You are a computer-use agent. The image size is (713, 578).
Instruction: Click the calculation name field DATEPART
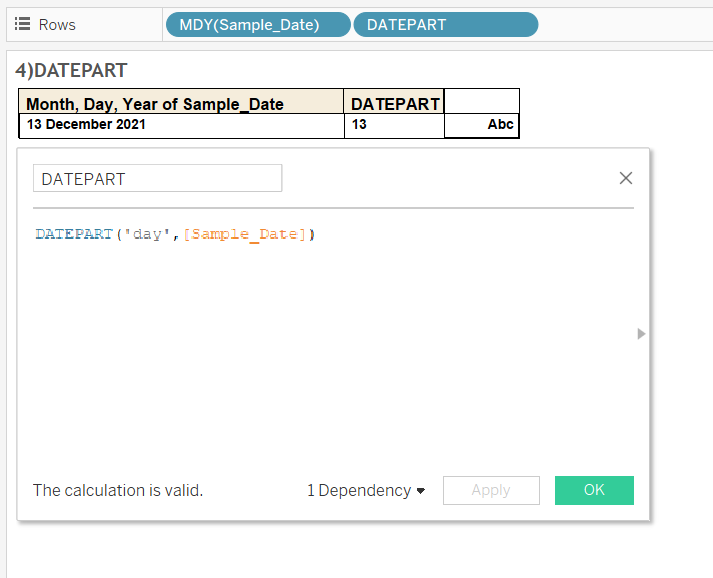point(157,178)
